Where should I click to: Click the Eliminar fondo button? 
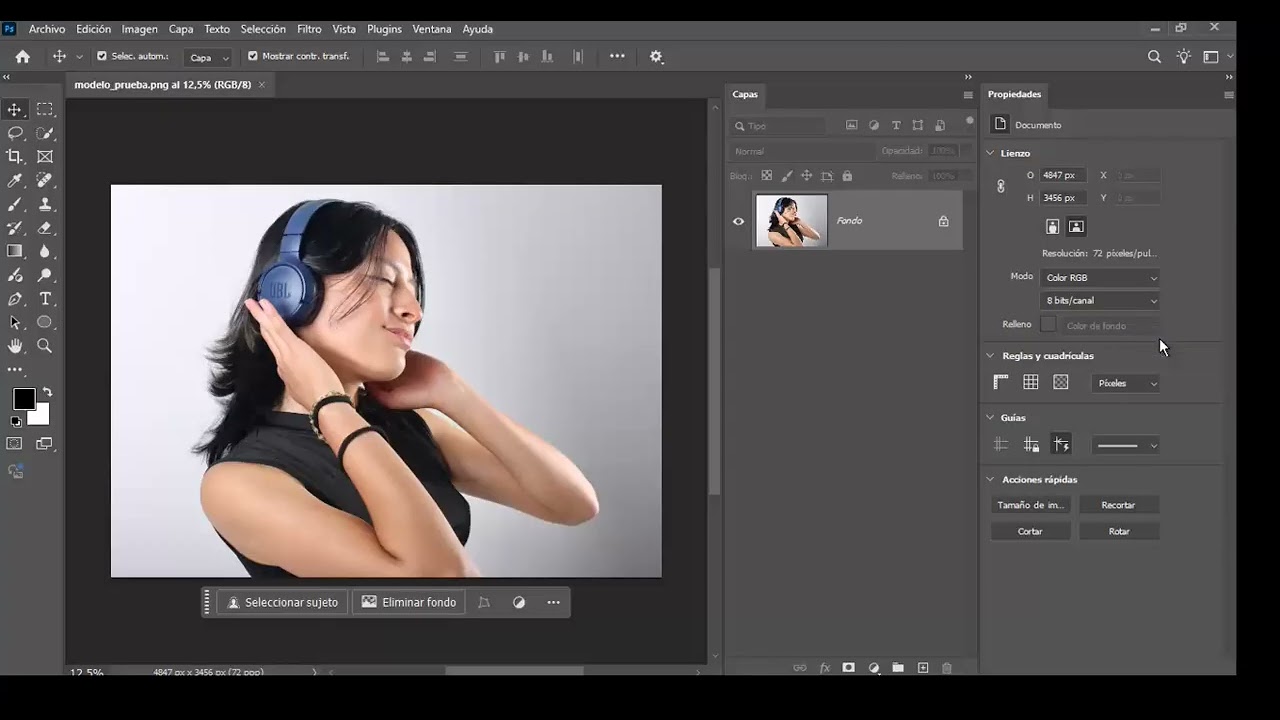click(408, 602)
